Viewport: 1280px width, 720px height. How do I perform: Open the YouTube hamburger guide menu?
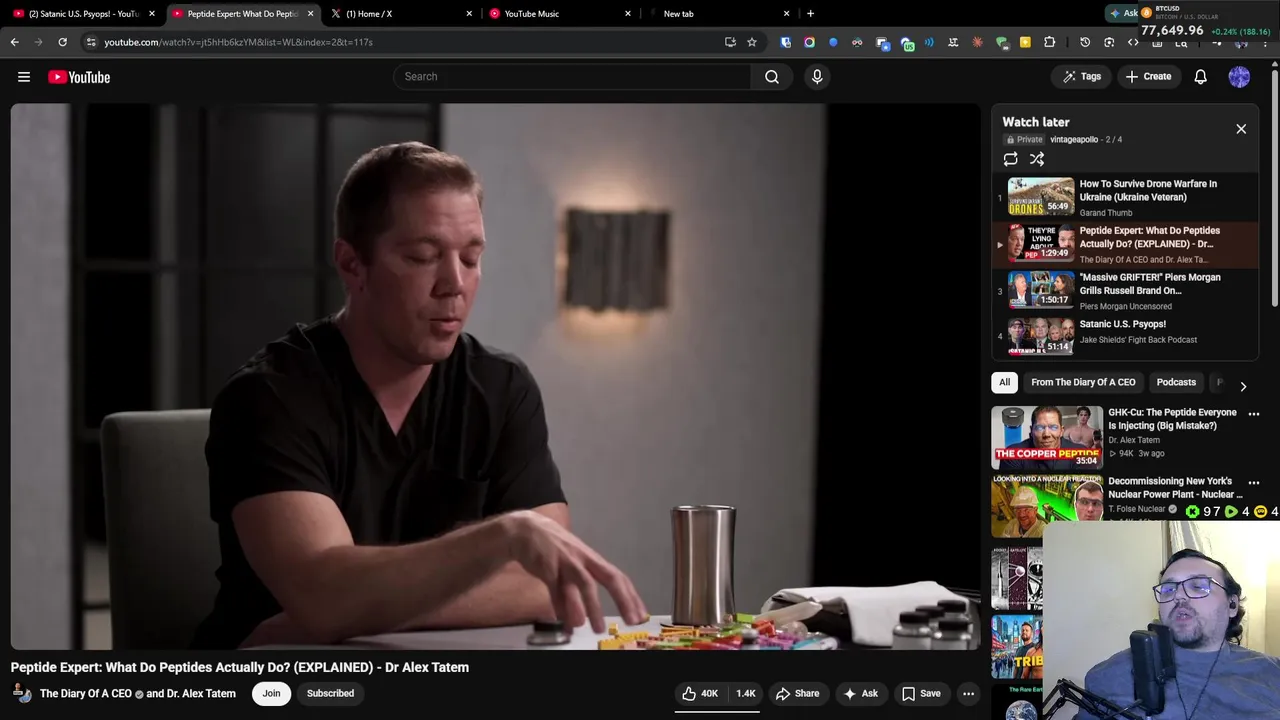[x=24, y=77]
